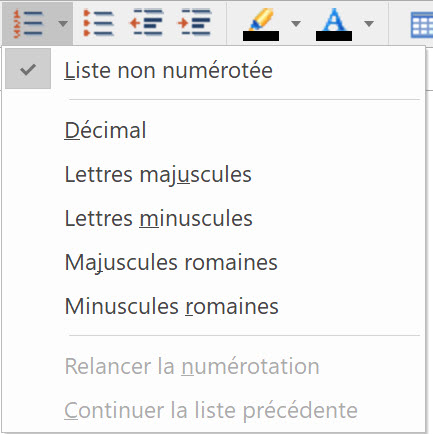Click the black highlight color bar
Image resolution: width=433 pixels, height=434 pixels.
(261, 36)
